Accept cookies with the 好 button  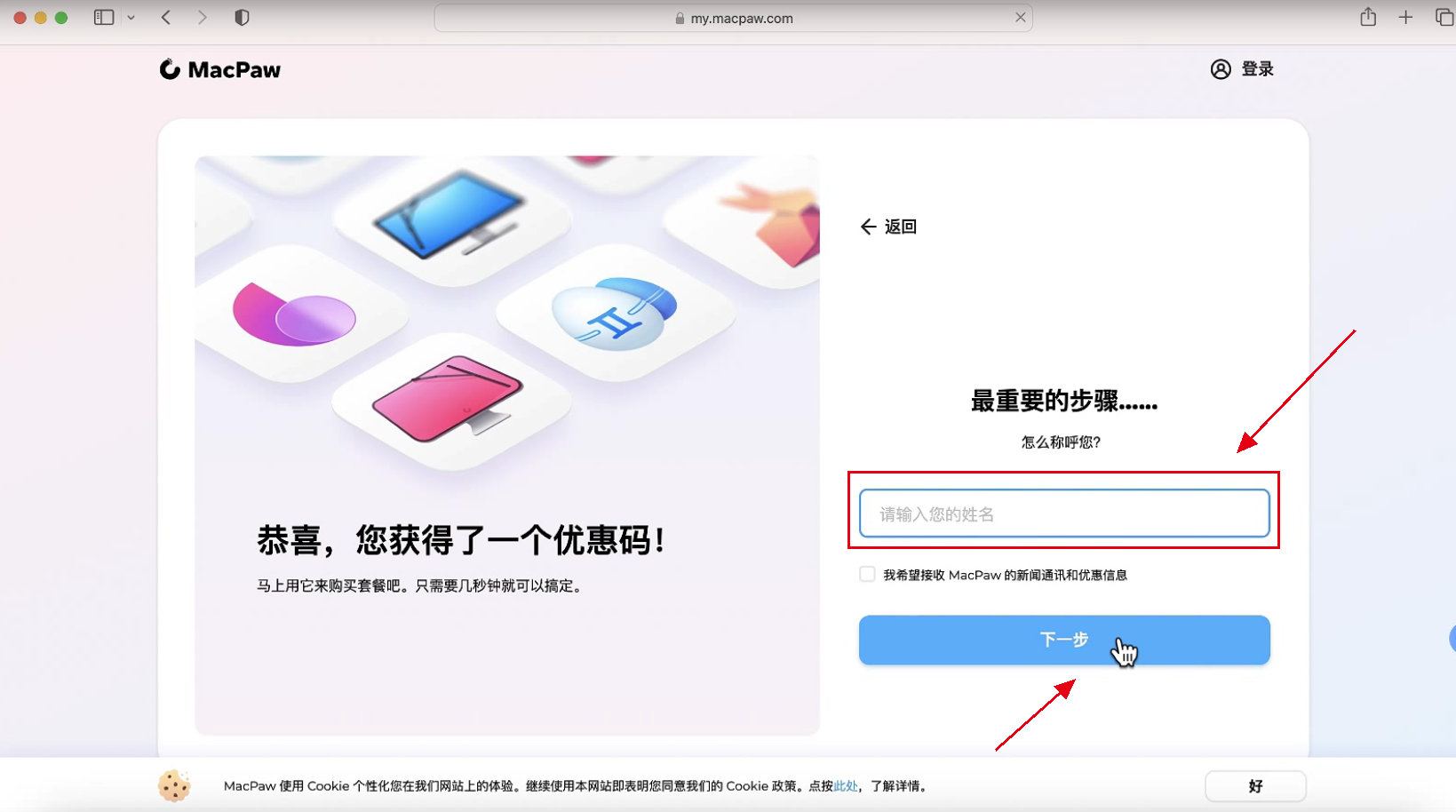(1255, 786)
